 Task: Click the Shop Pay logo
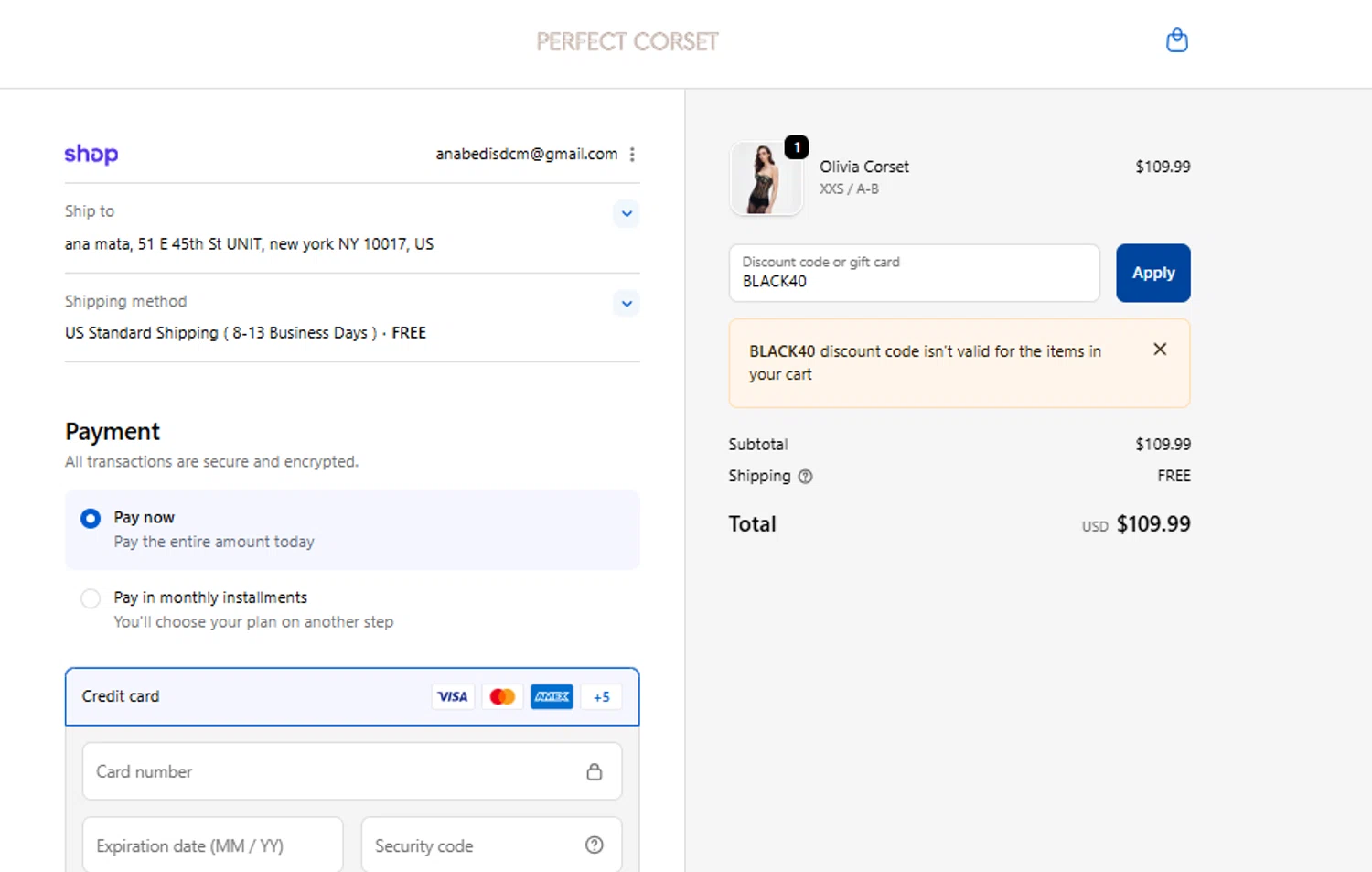point(91,154)
